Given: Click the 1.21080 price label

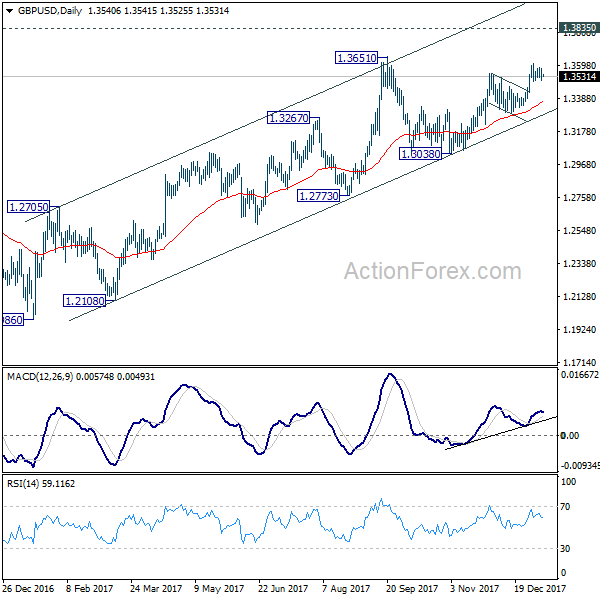Looking at the screenshot, I should click(x=85, y=301).
